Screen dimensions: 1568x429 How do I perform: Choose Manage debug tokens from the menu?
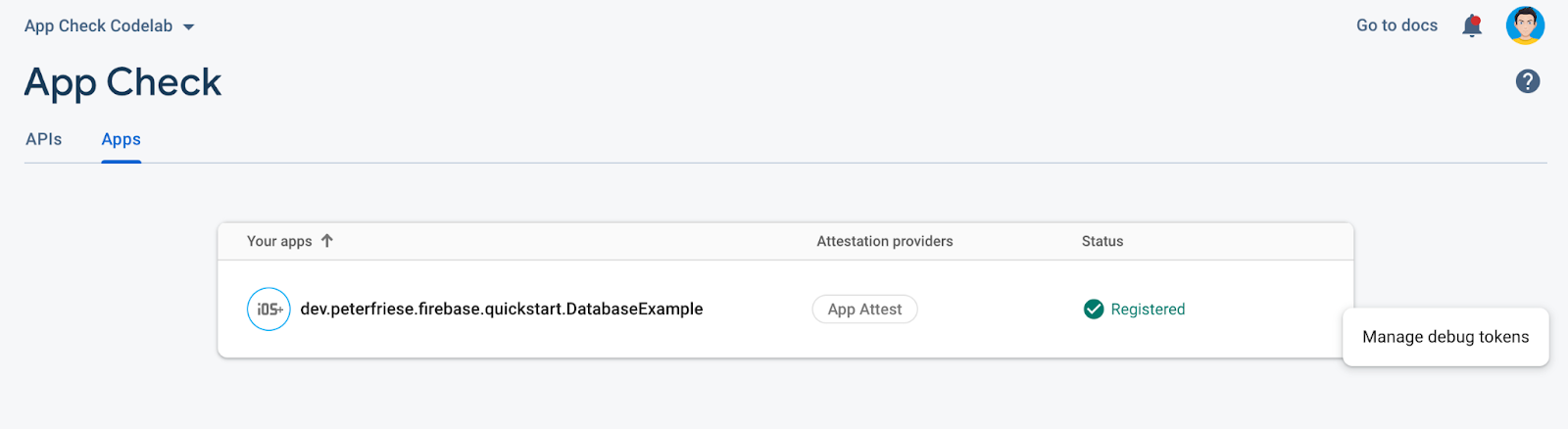click(x=1445, y=337)
